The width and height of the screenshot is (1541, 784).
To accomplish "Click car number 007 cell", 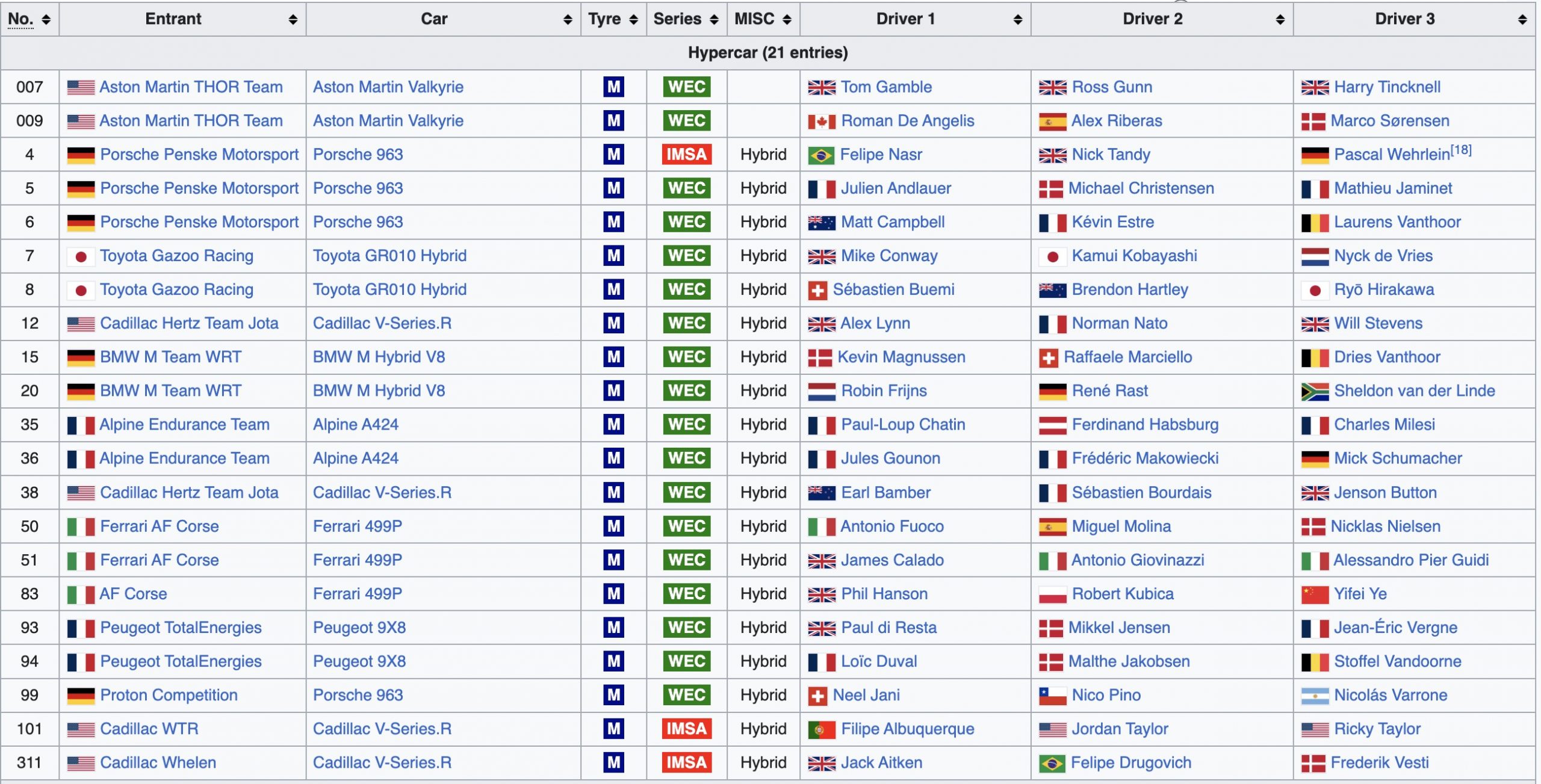I will [29, 87].
